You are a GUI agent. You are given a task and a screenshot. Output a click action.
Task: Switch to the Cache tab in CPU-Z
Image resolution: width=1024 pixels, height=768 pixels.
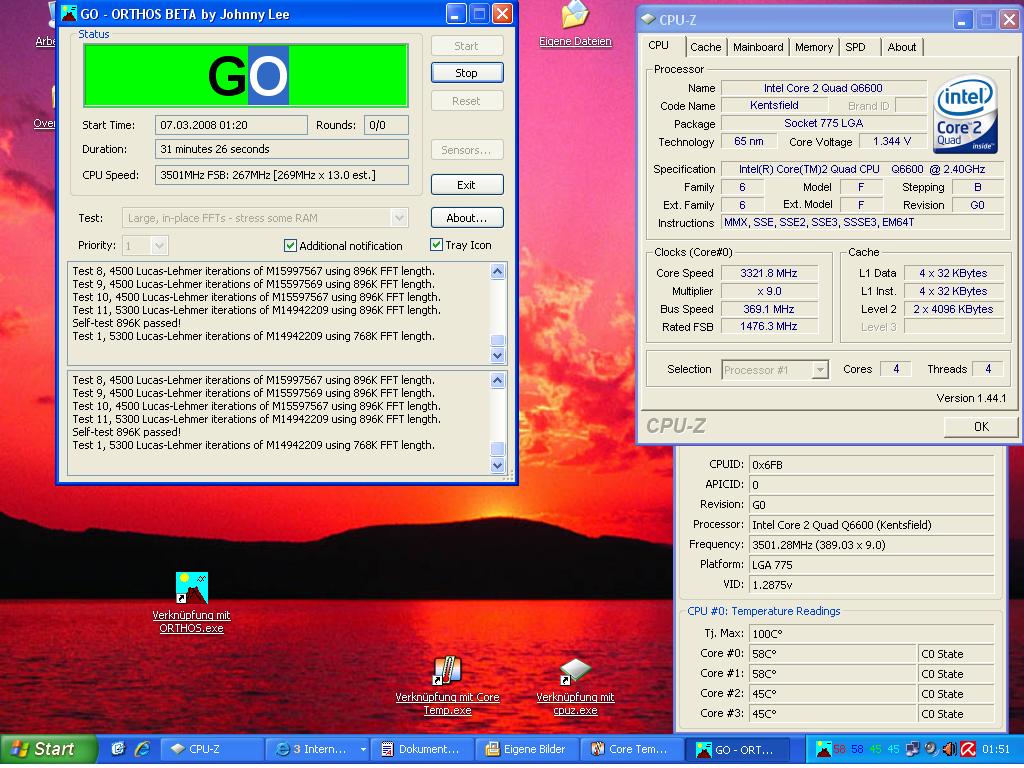[705, 47]
